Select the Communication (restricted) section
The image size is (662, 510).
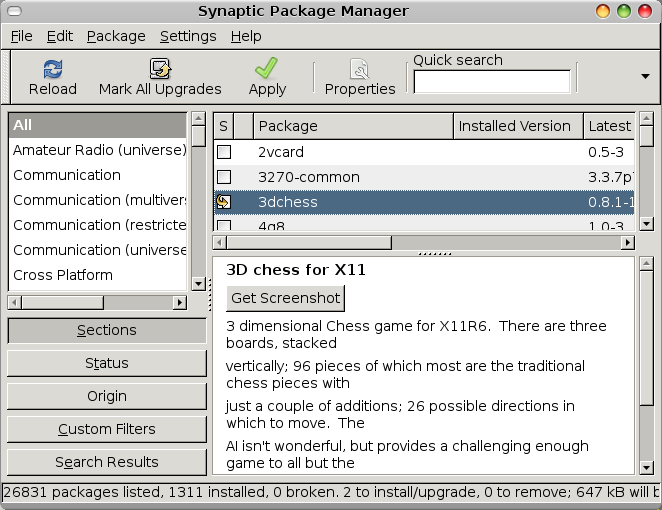pyautogui.click(x=98, y=225)
